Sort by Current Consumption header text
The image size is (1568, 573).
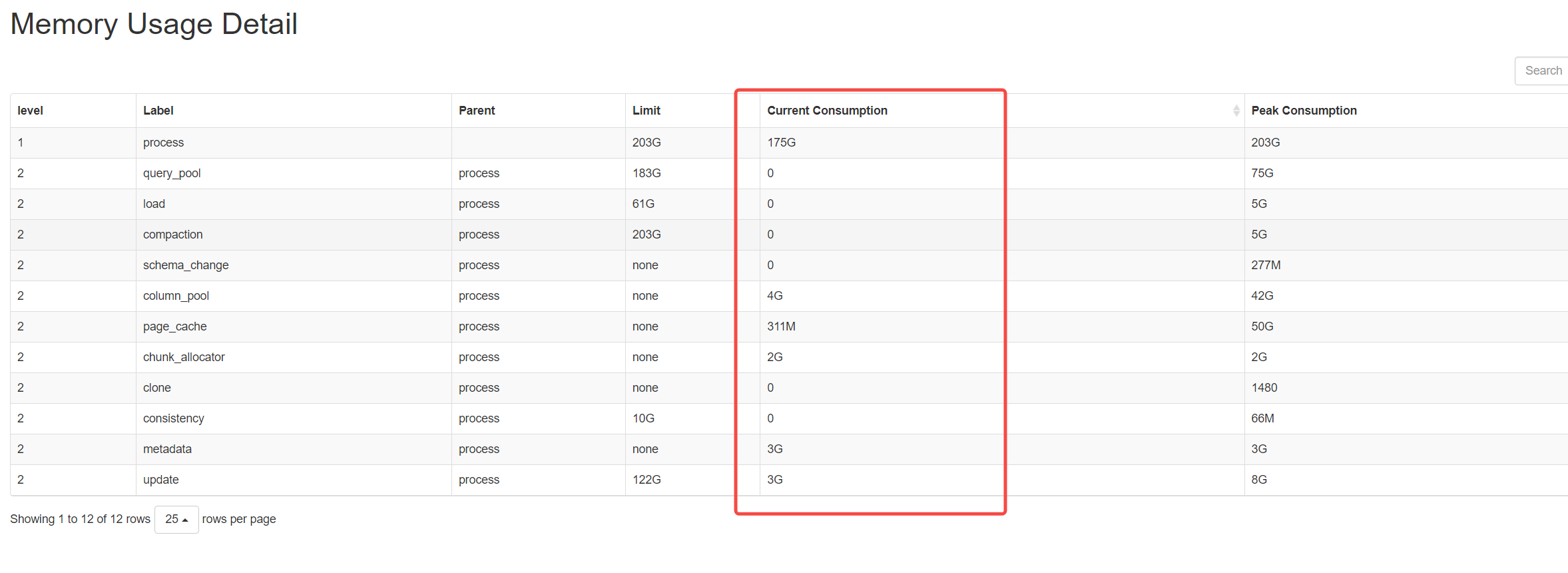coord(827,111)
